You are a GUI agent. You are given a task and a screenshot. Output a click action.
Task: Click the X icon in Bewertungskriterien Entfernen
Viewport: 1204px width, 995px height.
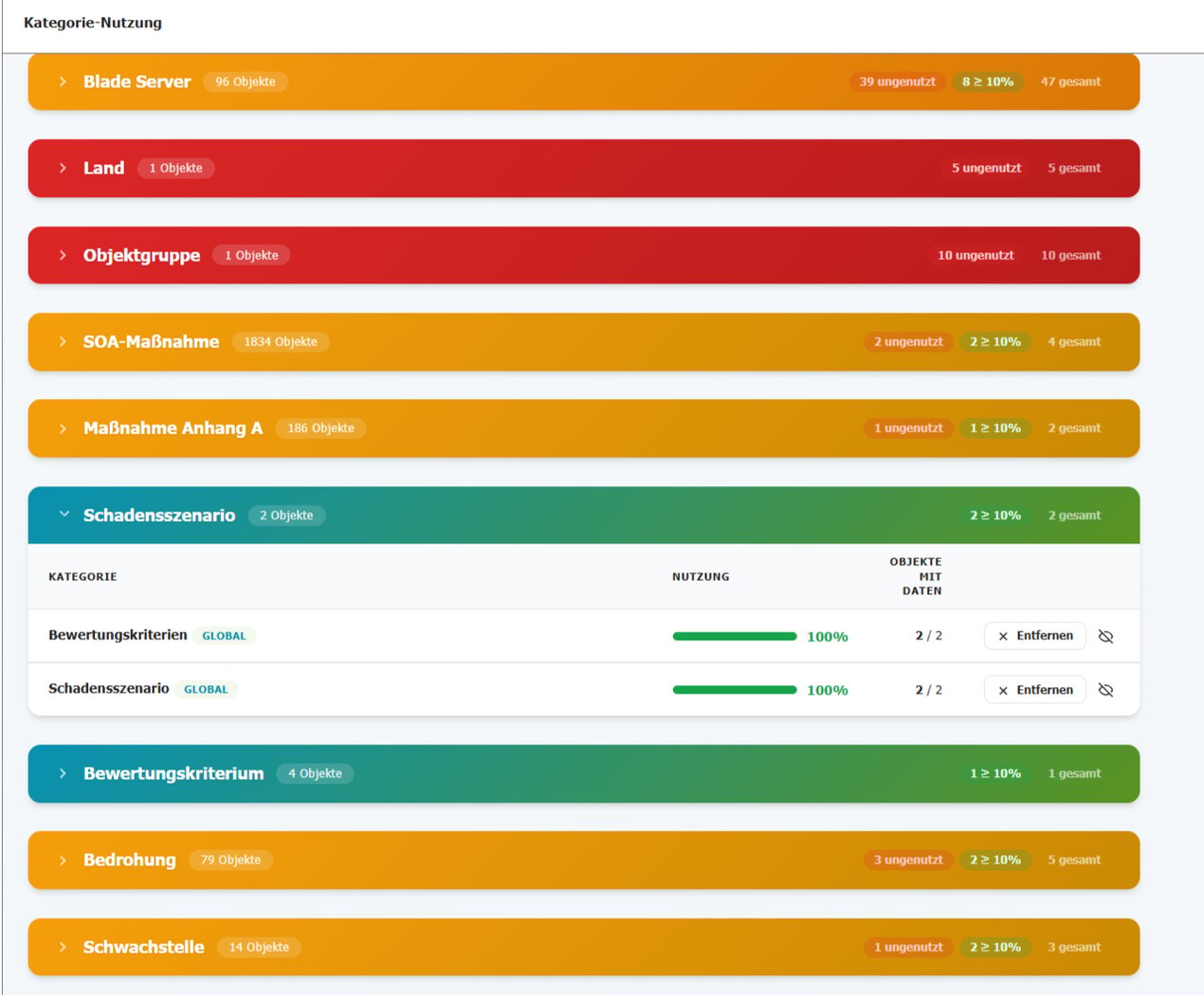click(x=1003, y=637)
